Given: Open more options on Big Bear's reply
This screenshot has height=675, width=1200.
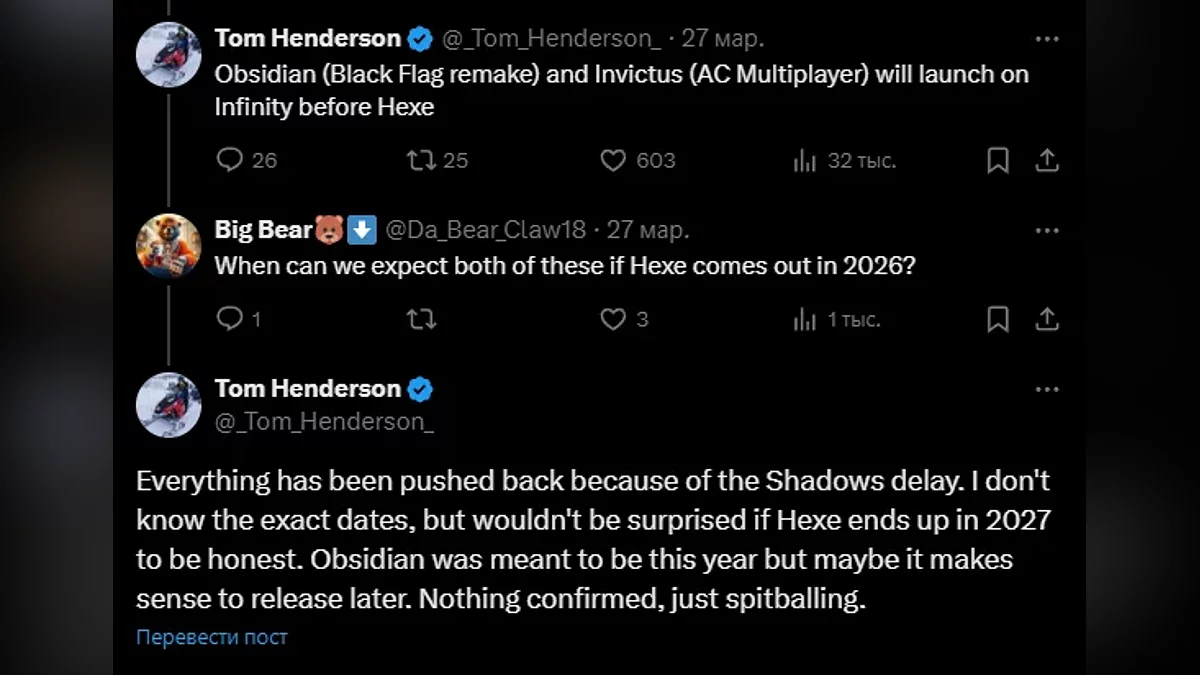Looking at the screenshot, I should pos(1046,230).
